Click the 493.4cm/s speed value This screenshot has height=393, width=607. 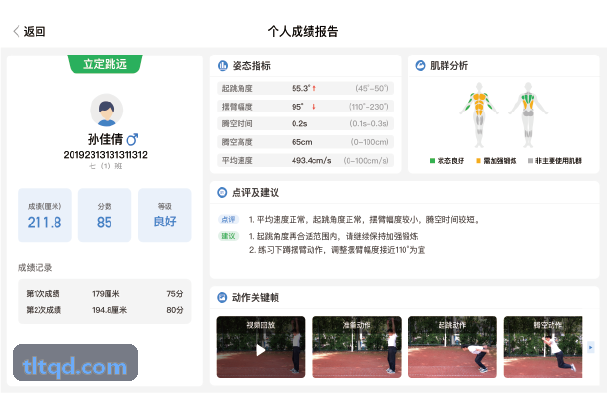tap(312, 160)
